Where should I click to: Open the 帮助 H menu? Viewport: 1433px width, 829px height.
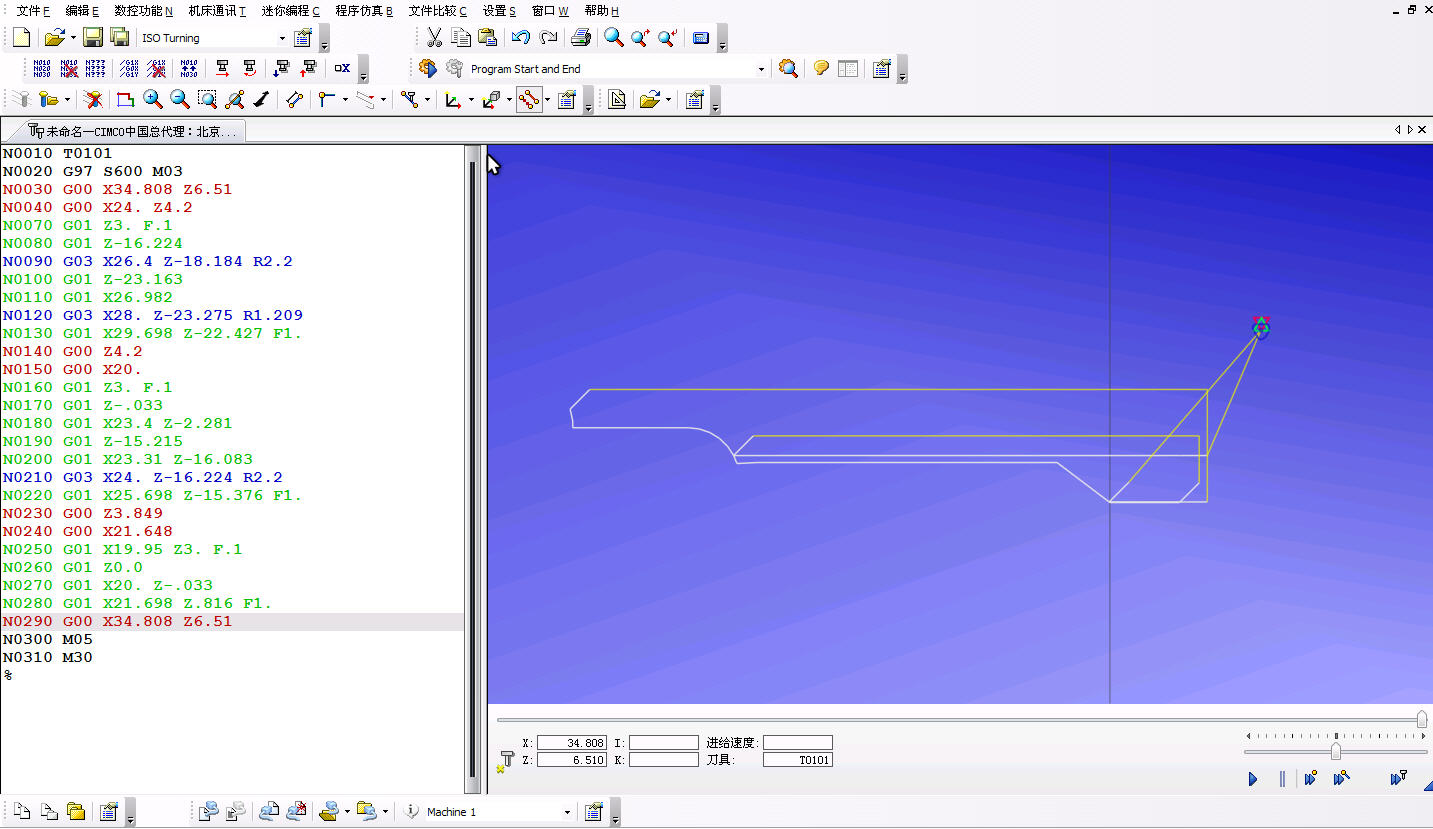602,10
